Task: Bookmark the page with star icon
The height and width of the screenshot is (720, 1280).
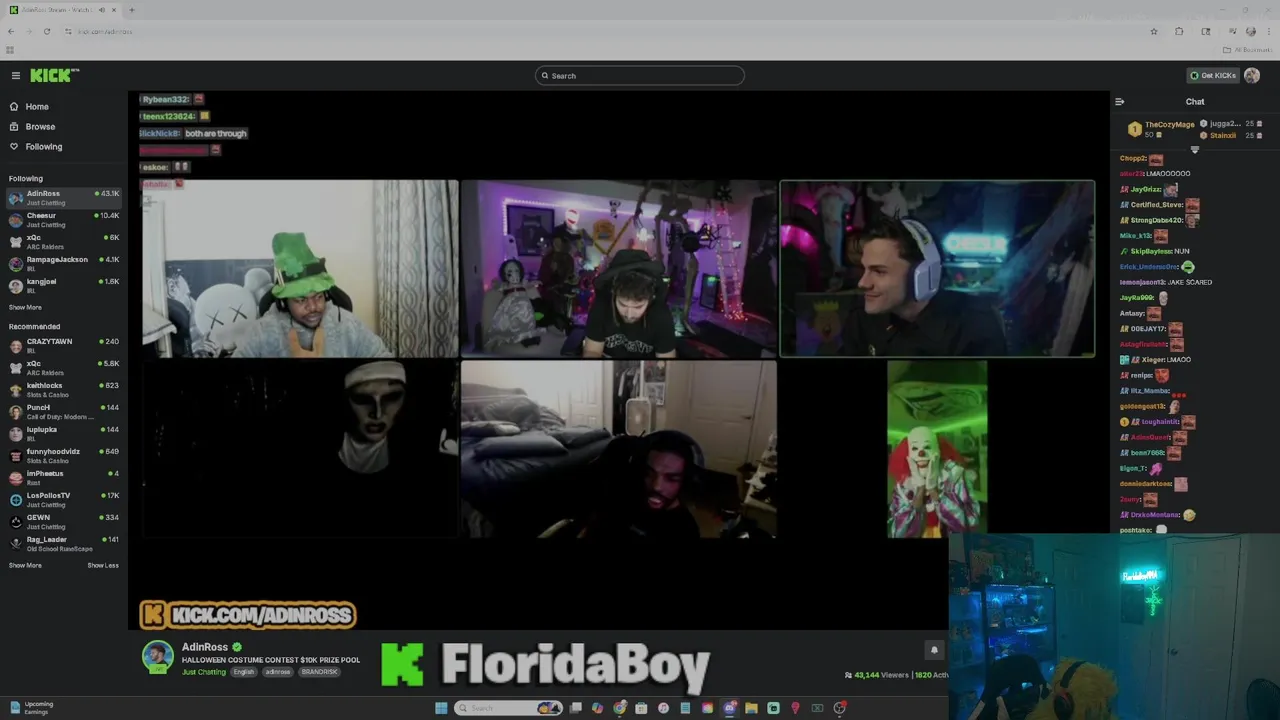Action: click(x=1153, y=31)
